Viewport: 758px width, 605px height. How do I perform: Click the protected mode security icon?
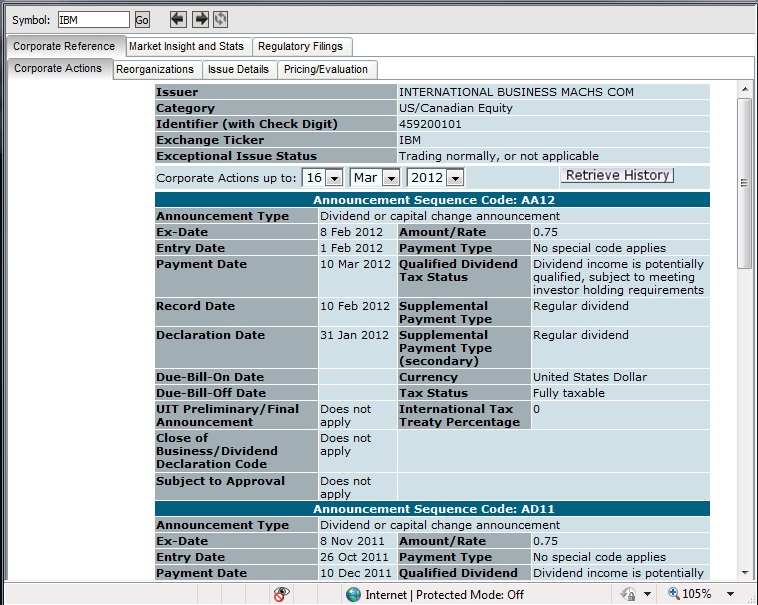pyautogui.click(x=628, y=593)
